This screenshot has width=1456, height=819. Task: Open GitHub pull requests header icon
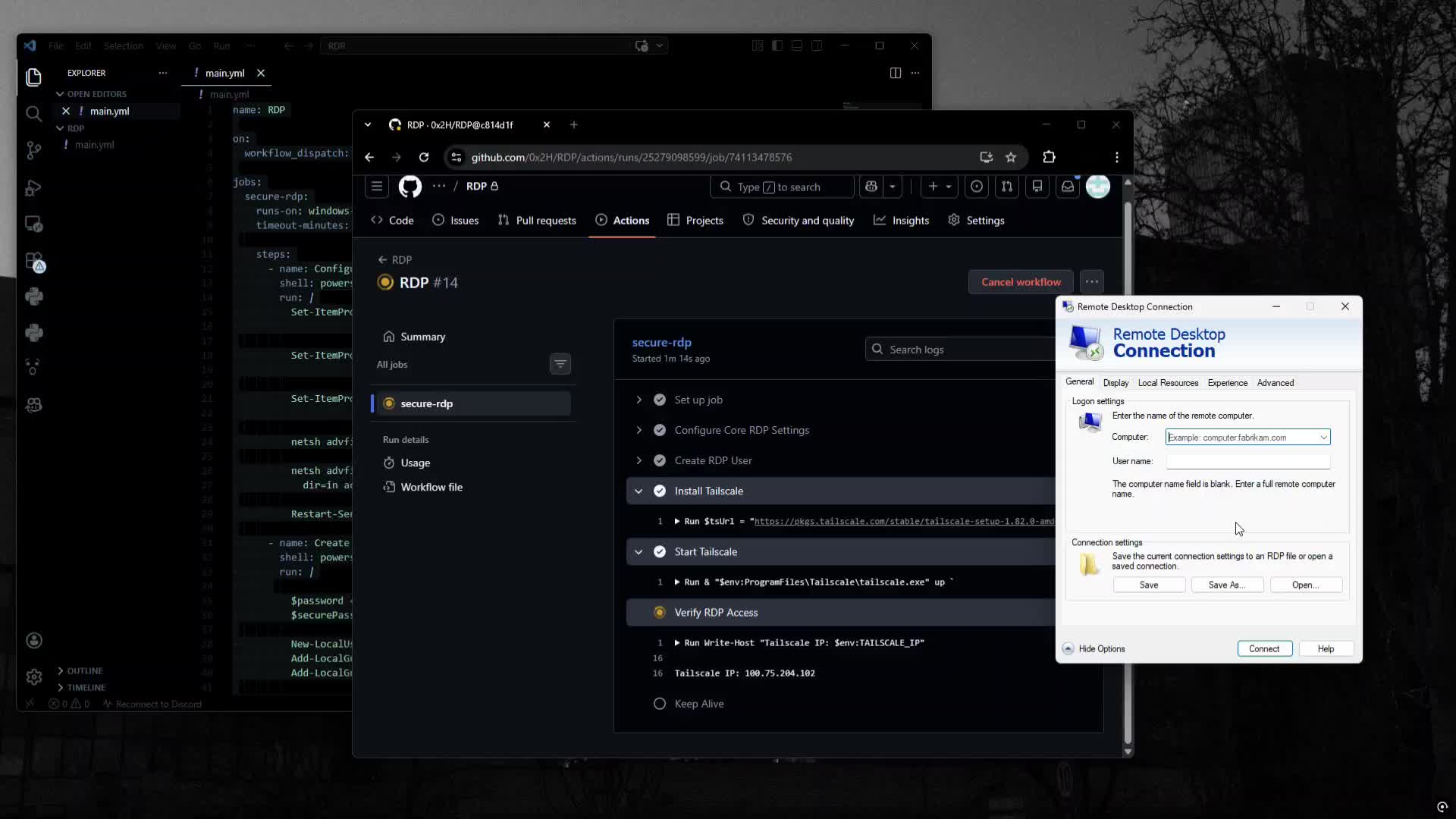click(1007, 187)
